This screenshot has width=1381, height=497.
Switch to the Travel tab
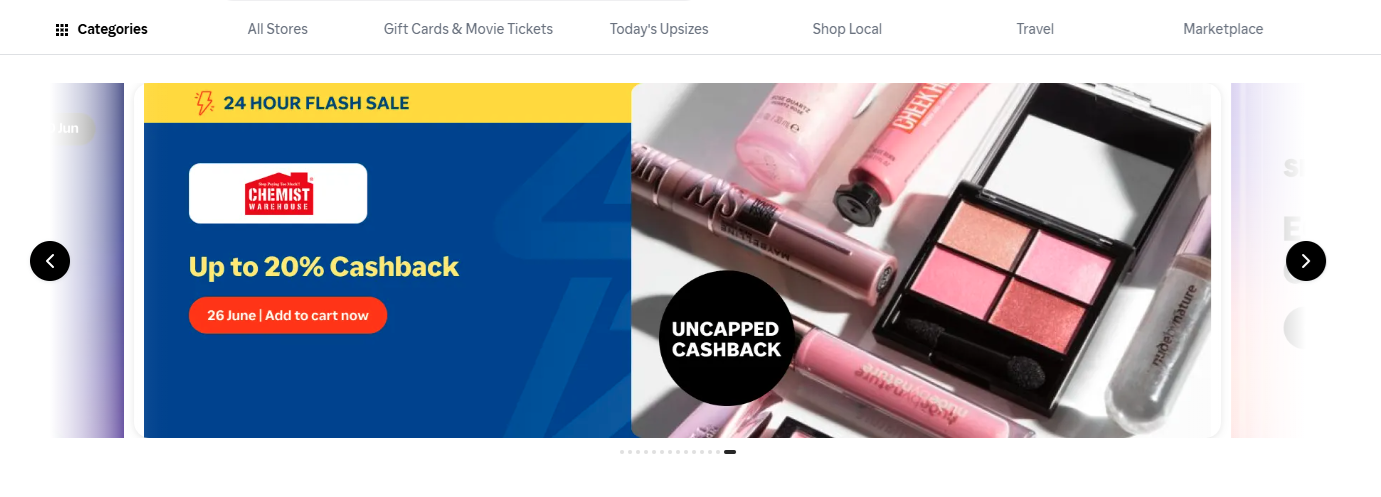1035,29
